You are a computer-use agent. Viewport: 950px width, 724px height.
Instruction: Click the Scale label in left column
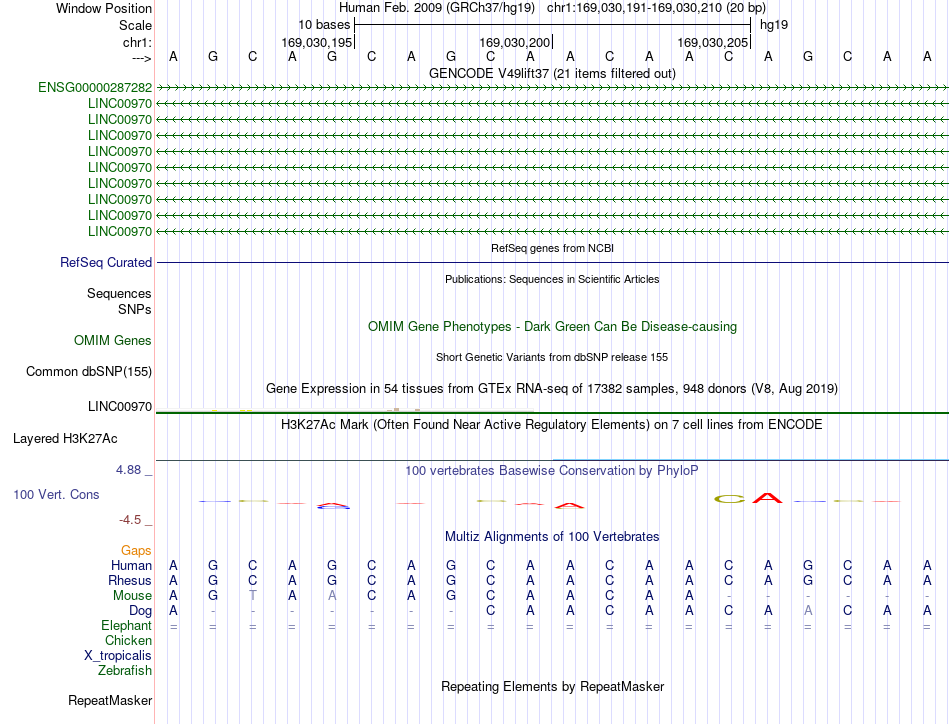[x=135, y=25]
